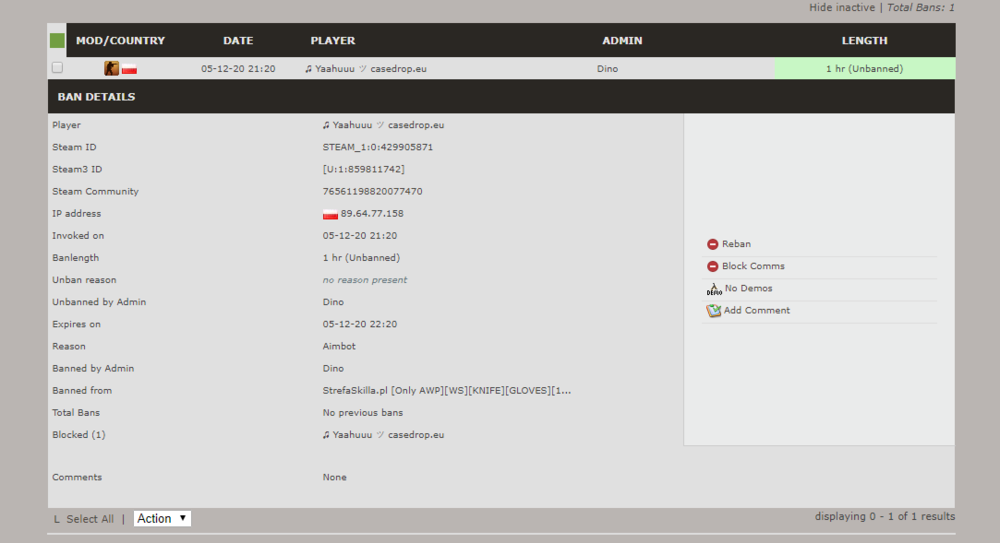The width and height of the screenshot is (1000, 543).
Task: Click the Add Comment notepad icon
Action: [x=713, y=311]
